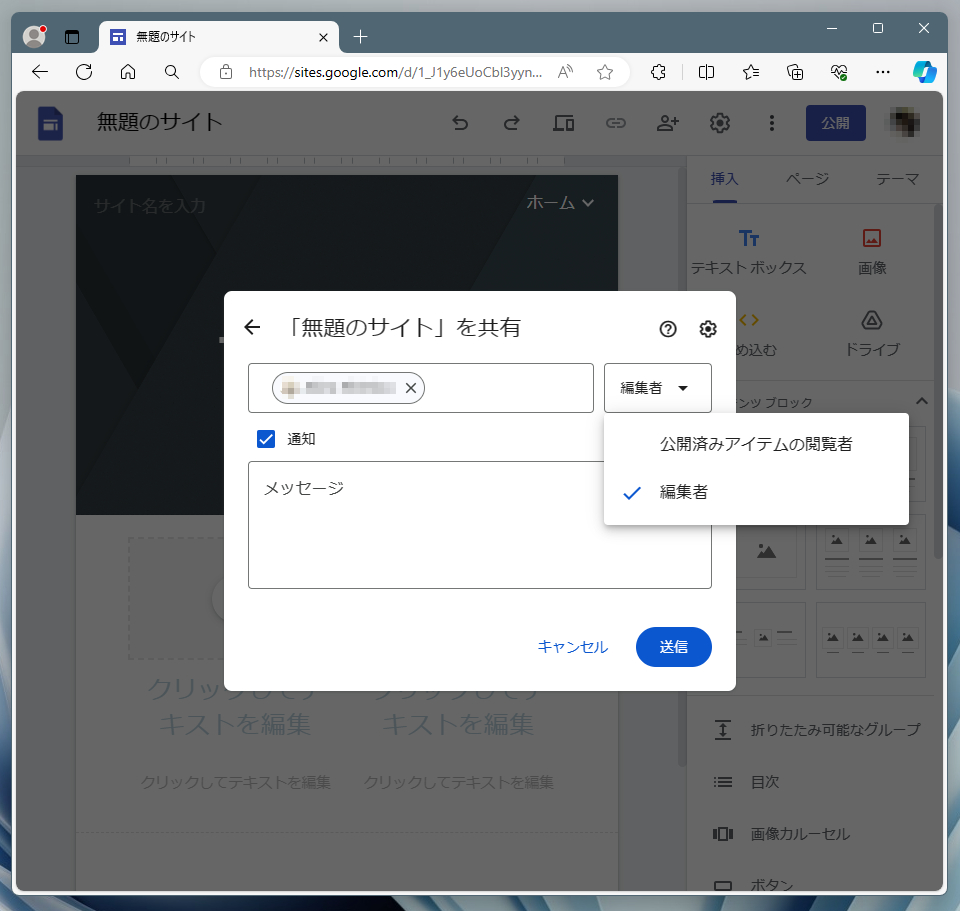Insert a 画像 from the panel
This screenshot has width=960, height=911.
click(872, 252)
